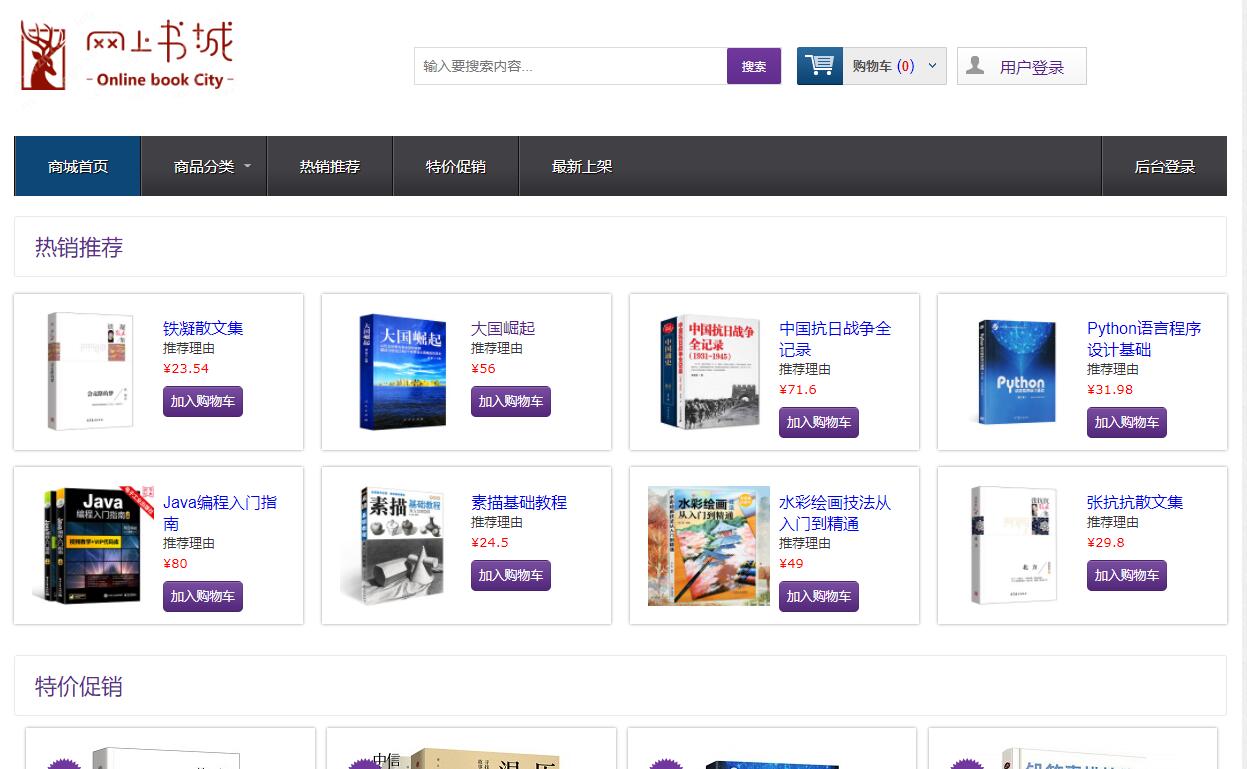
Task: Click 用户登录 to log in
Action: 1032,65
